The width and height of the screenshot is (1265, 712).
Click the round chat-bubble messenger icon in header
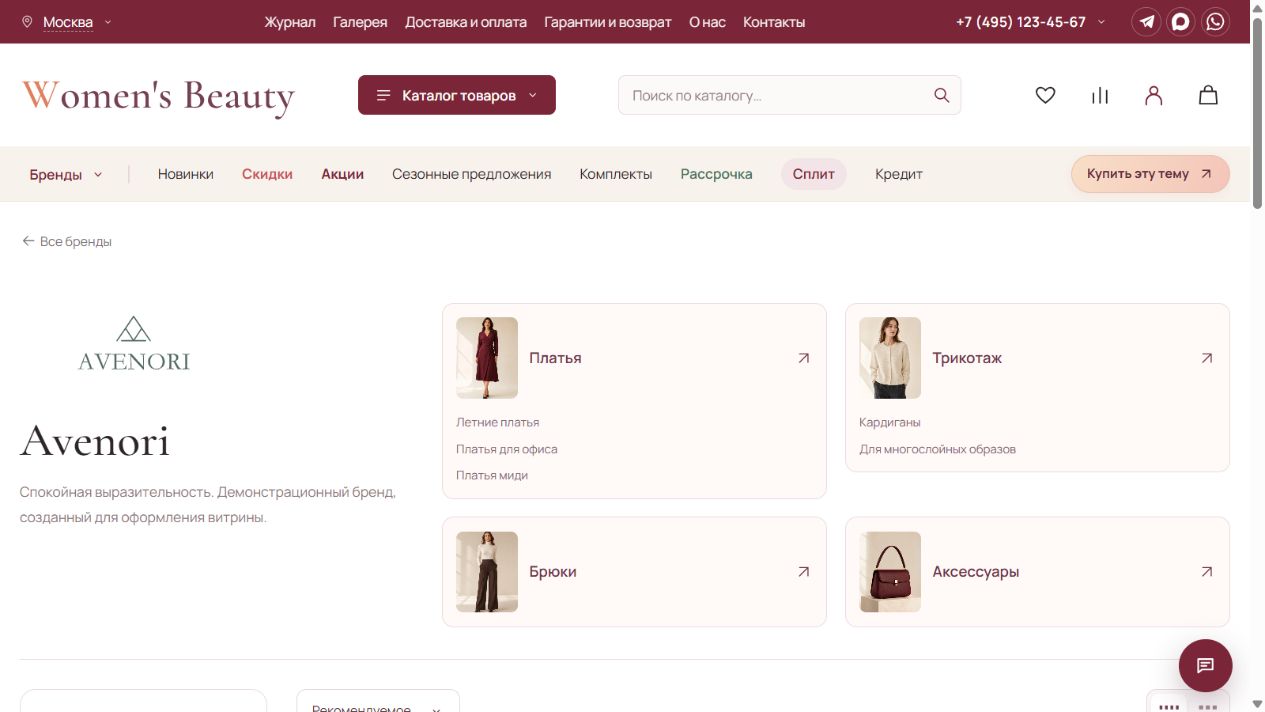click(x=1181, y=22)
